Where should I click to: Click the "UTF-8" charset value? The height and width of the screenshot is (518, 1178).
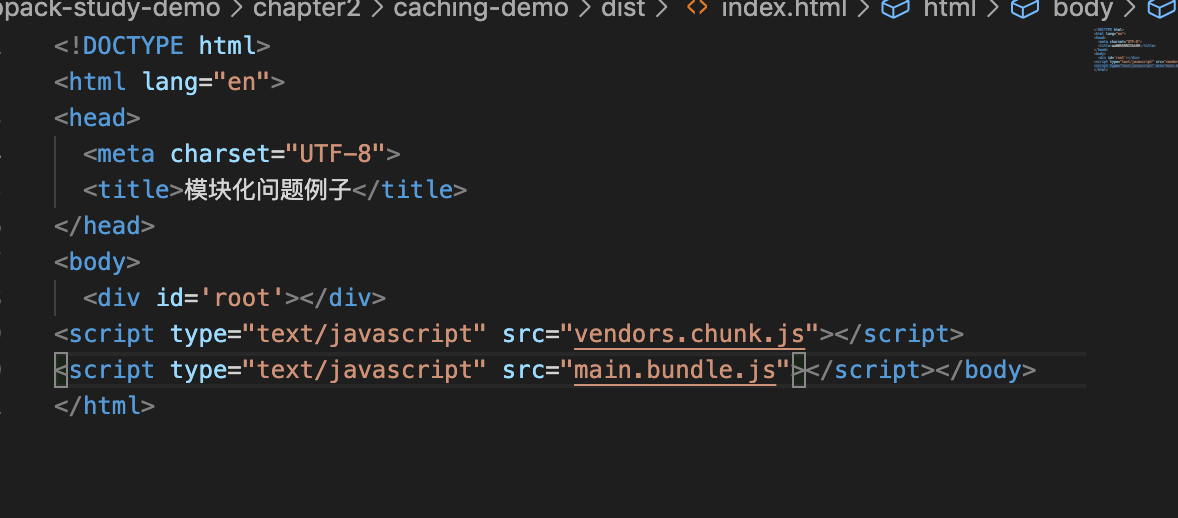click(335, 154)
